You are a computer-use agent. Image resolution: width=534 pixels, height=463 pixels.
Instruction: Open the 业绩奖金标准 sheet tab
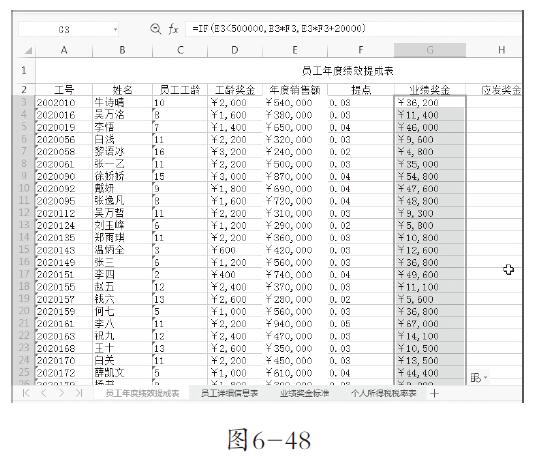pyautogui.click(x=304, y=393)
